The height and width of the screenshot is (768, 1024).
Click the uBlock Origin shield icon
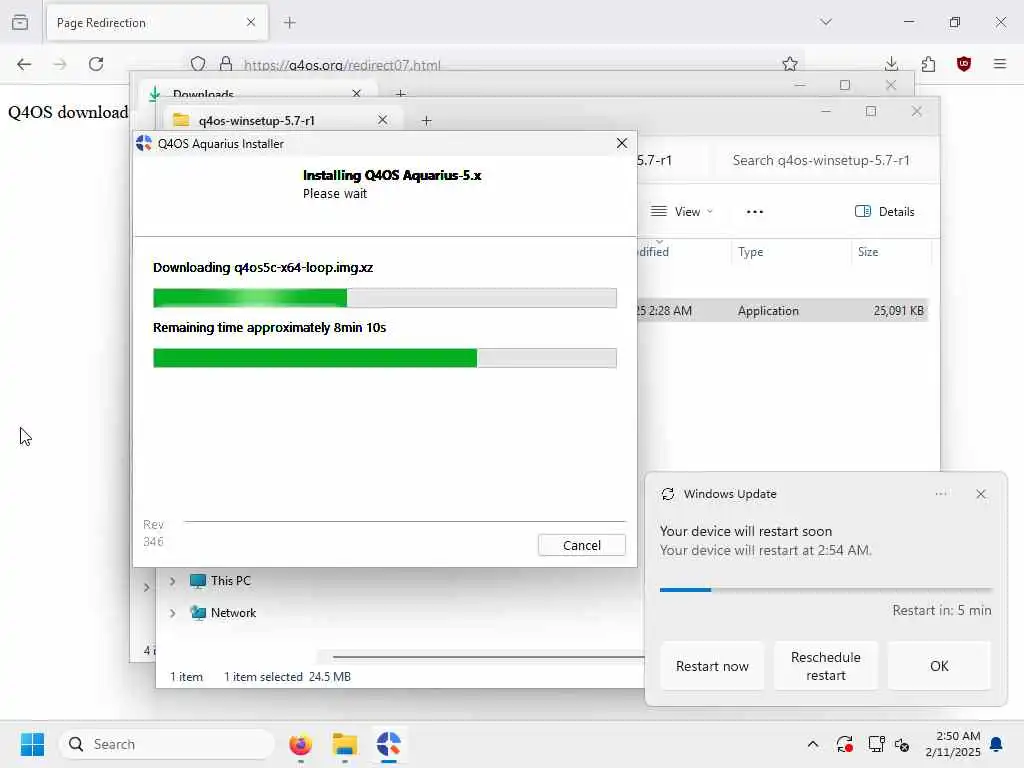(964, 64)
